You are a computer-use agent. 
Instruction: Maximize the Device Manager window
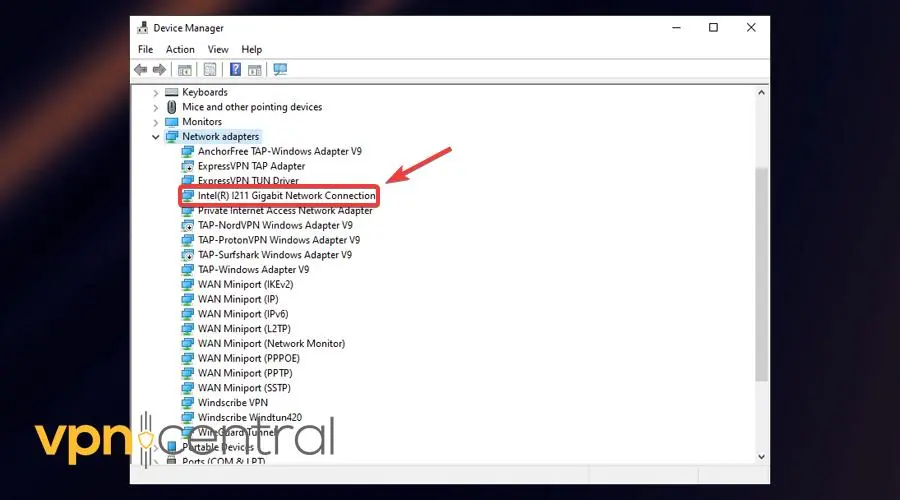click(713, 28)
